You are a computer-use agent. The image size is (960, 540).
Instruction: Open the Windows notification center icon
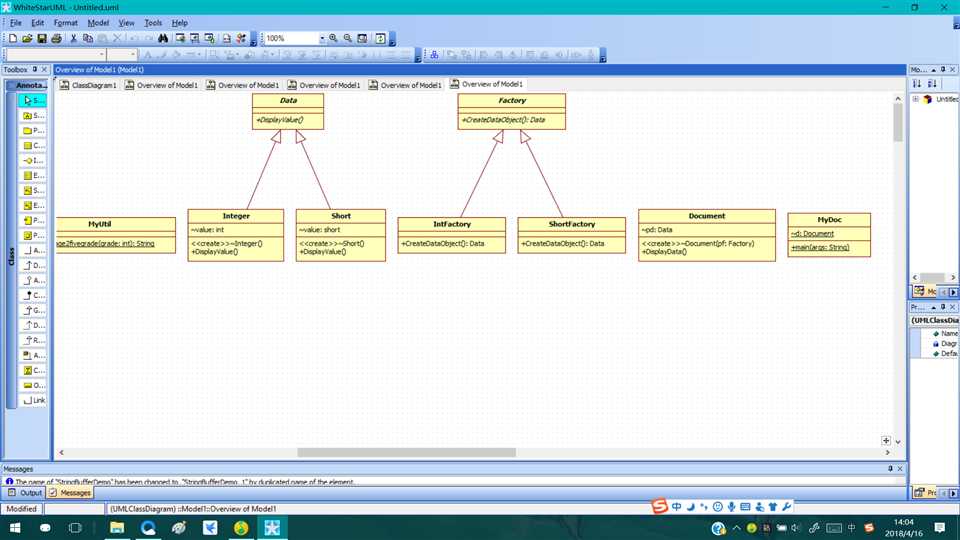point(940,527)
